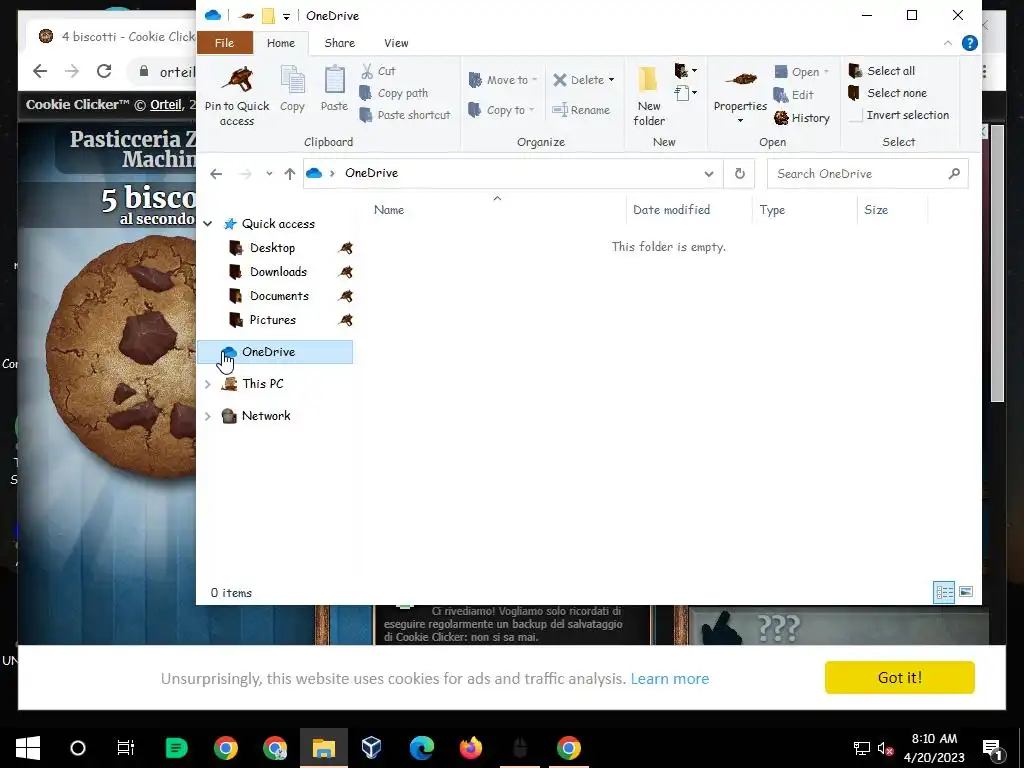Open Task View on the taskbar
This screenshot has height=768, width=1024.
[x=125, y=748]
